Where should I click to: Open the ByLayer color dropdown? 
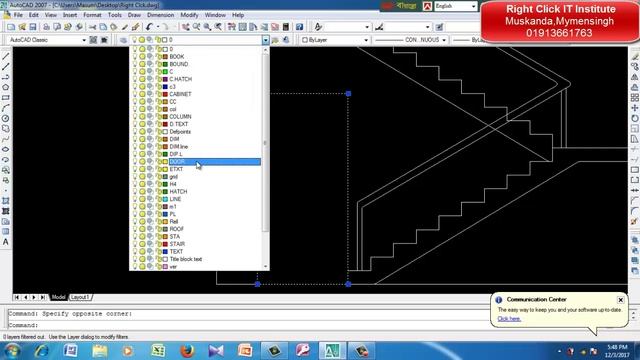[x=366, y=40]
